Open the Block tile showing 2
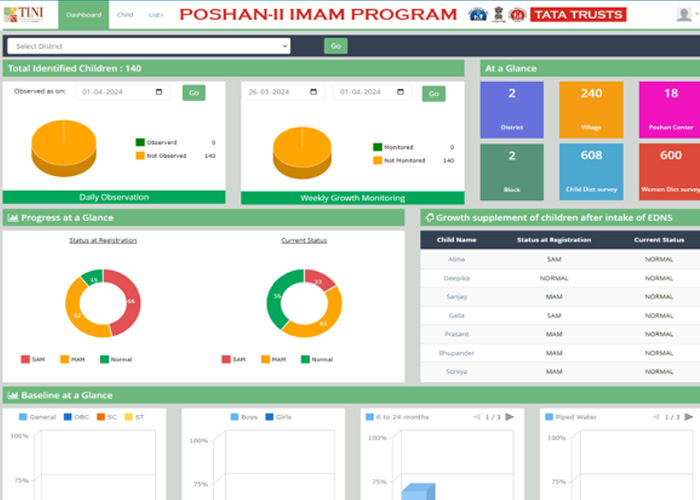The height and width of the screenshot is (500, 700). click(512, 172)
